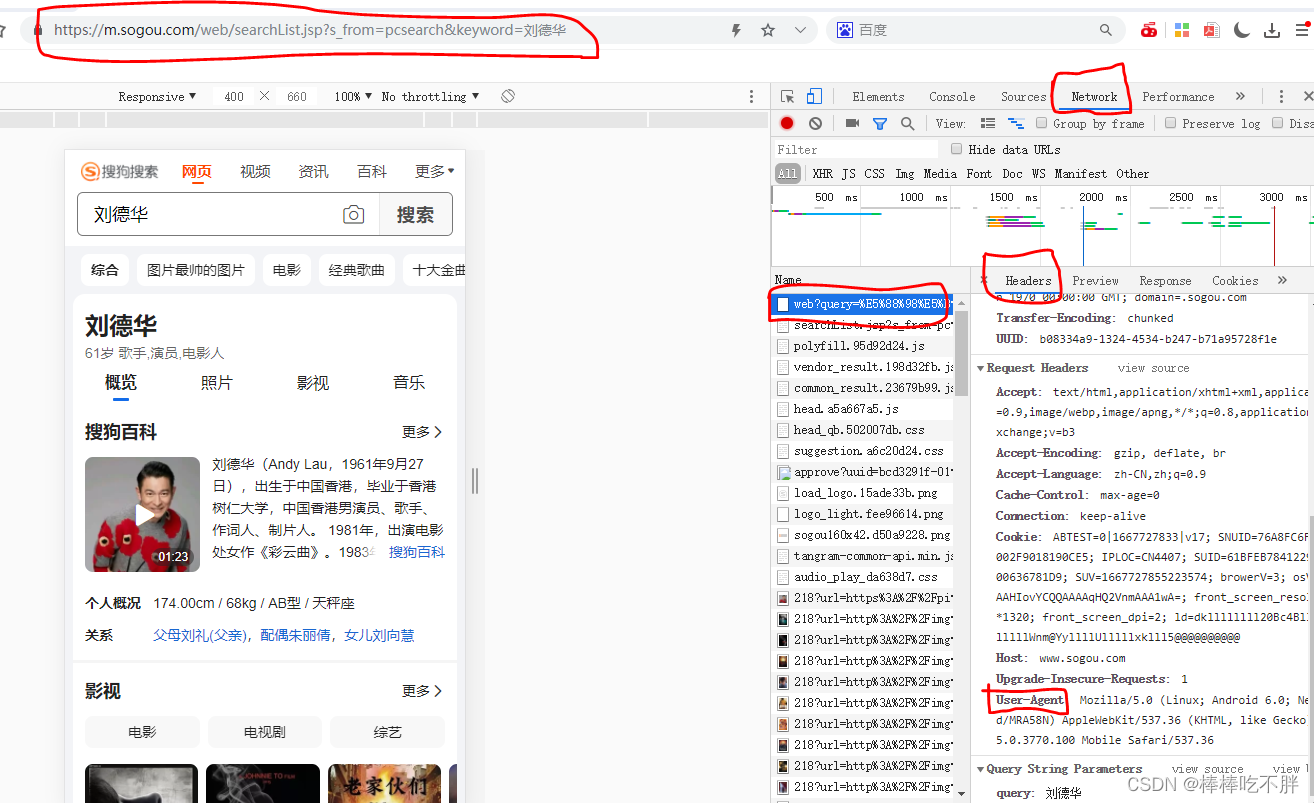Open the Responsive device dropdown
This screenshot has height=803, width=1314.
tap(157, 97)
